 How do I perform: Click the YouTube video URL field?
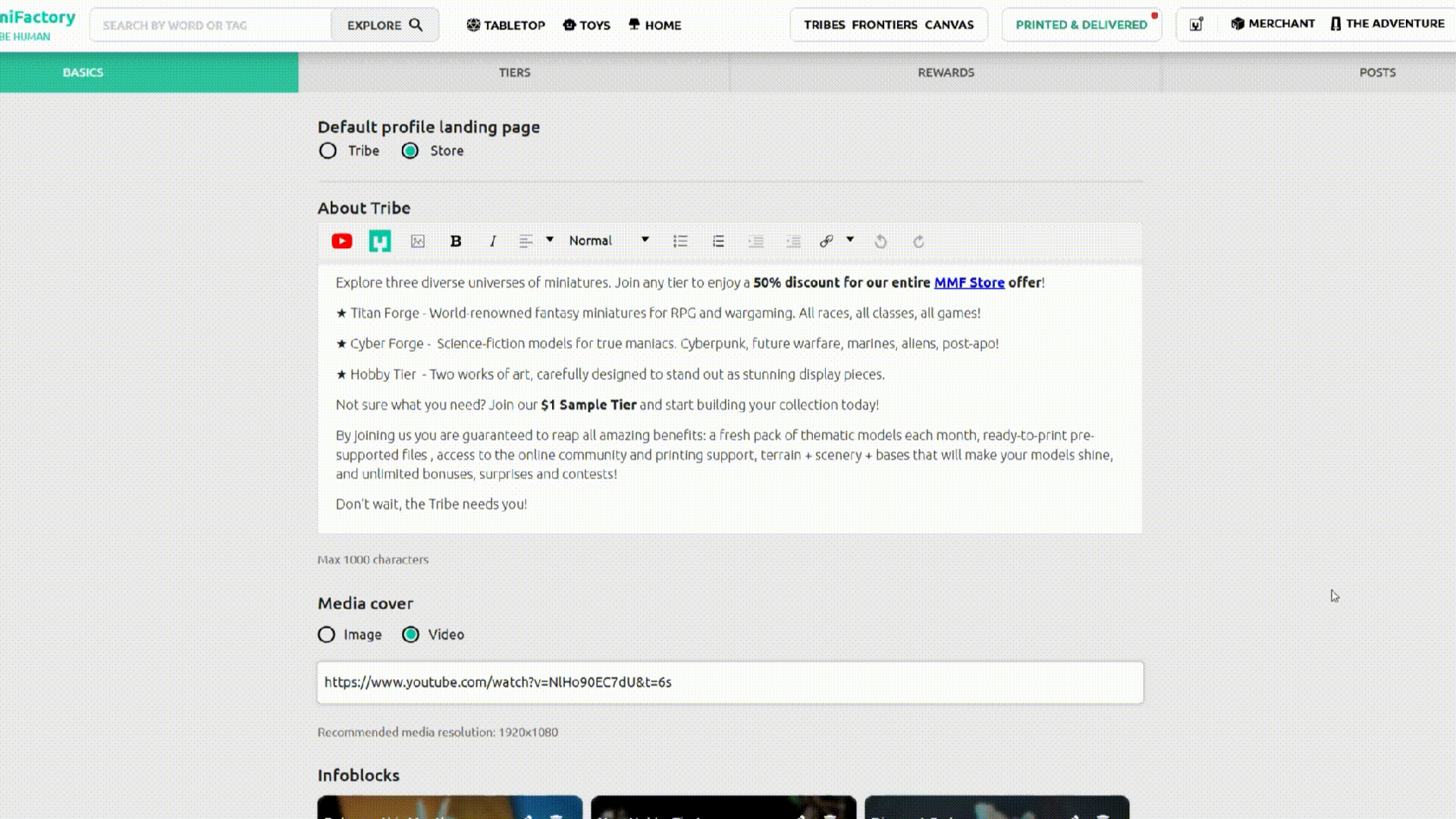coord(730,682)
